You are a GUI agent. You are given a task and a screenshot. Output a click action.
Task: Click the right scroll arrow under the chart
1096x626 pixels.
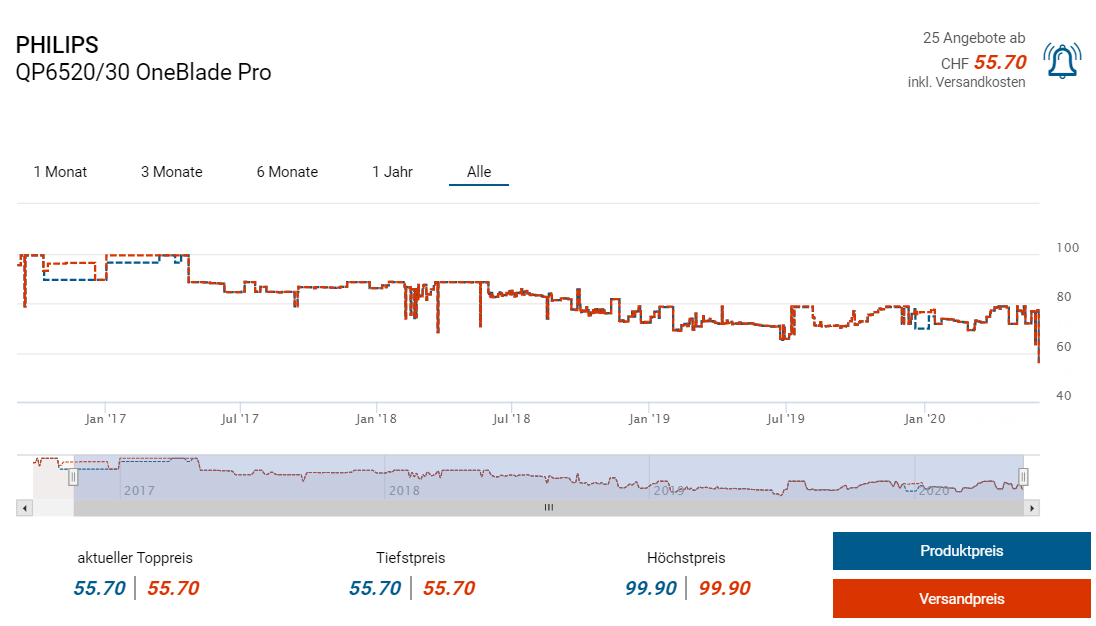pos(1032,508)
